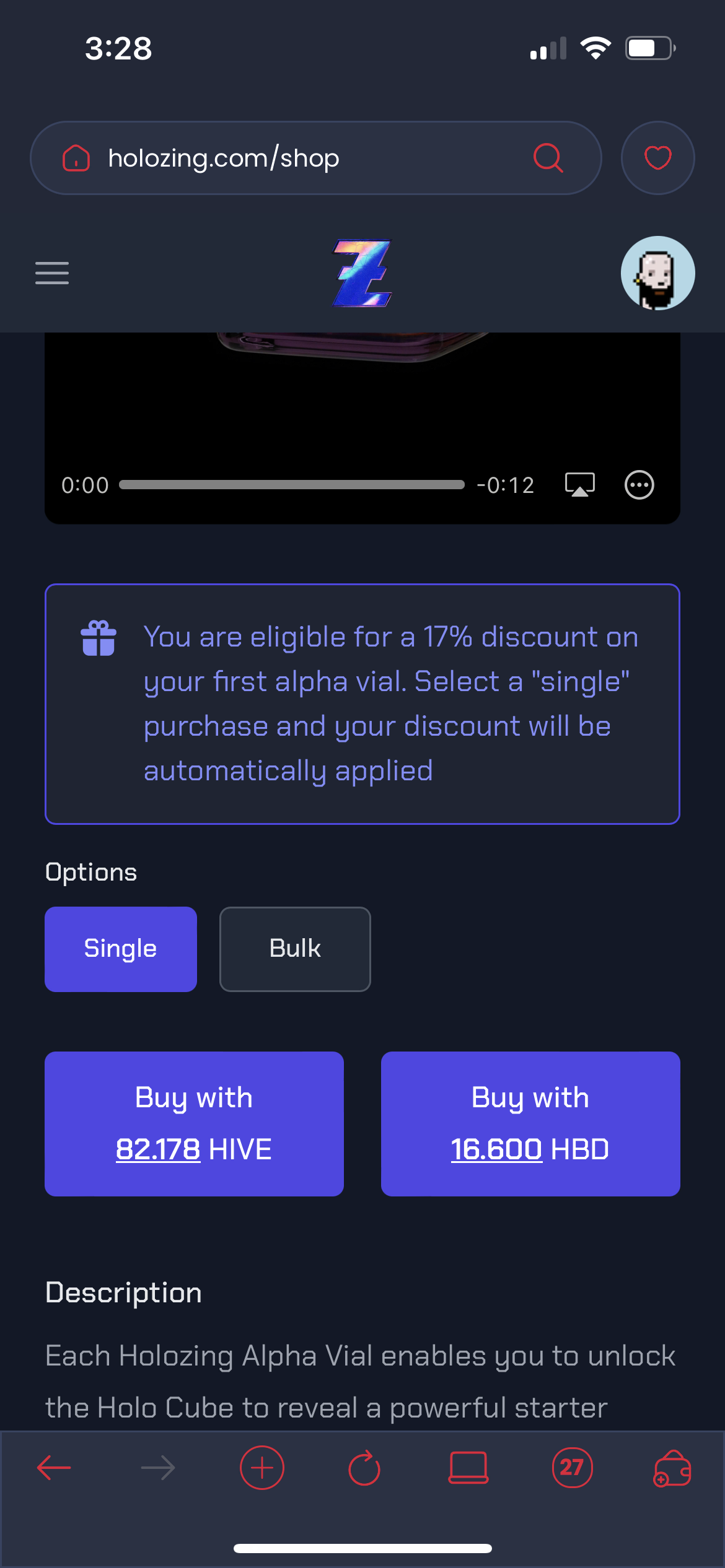Tap the home icon in address bar
This screenshot has width=725, height=1568.
tap(76, 158)
